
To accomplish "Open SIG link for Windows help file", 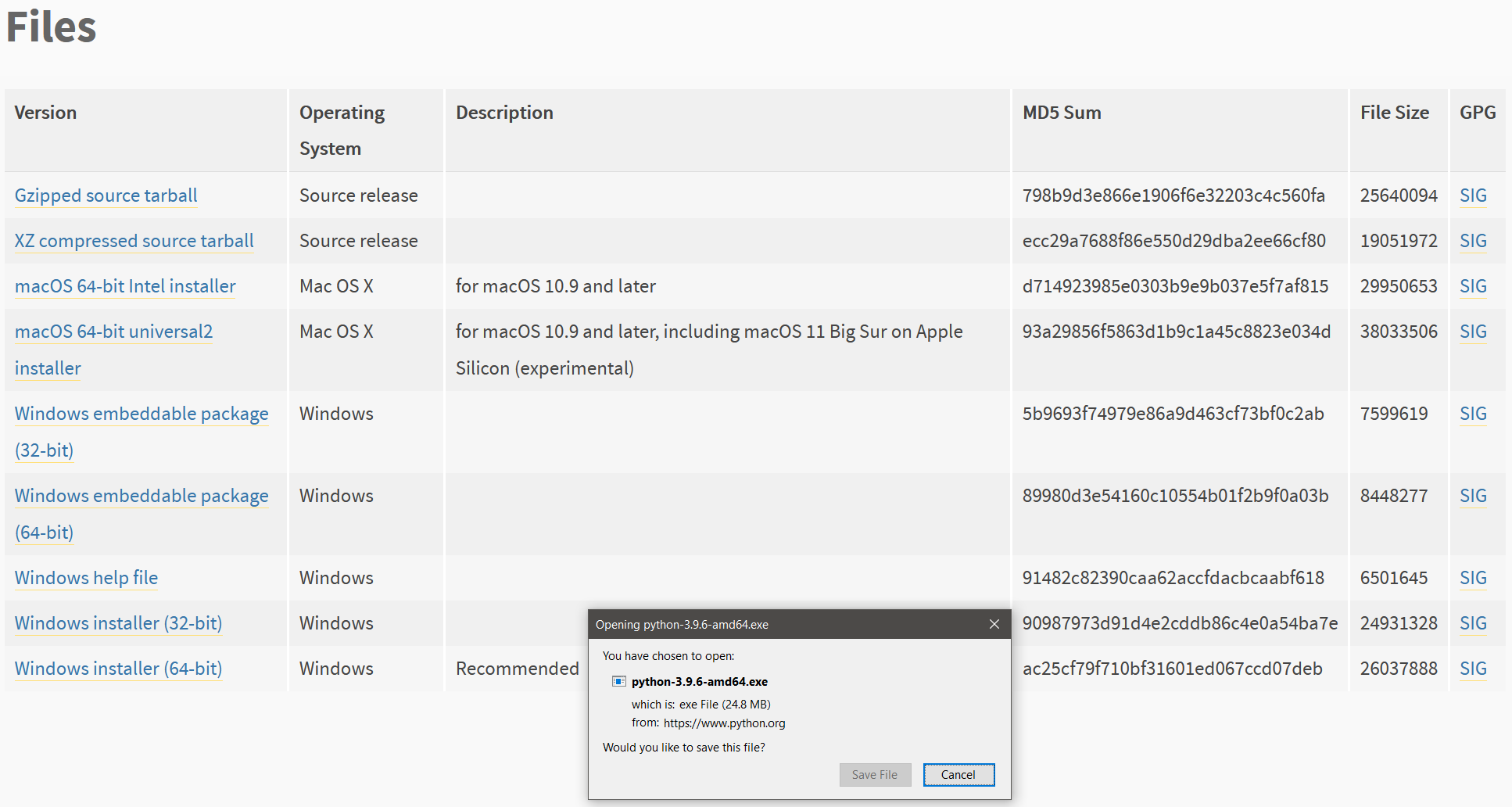I will [1473, 578].
